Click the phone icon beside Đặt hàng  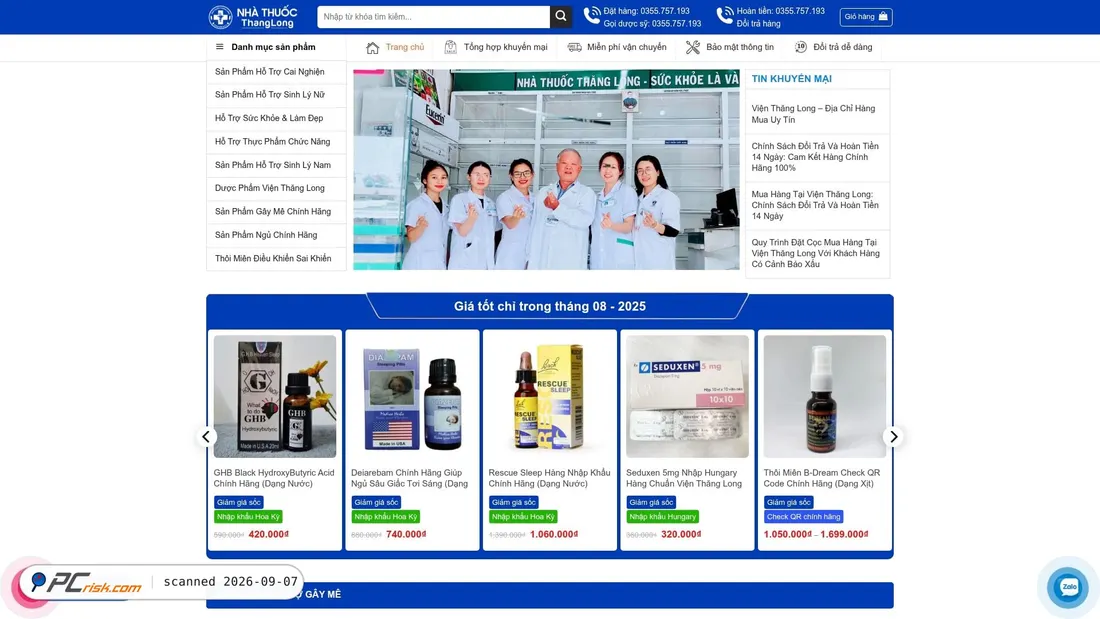click(592, 15)
